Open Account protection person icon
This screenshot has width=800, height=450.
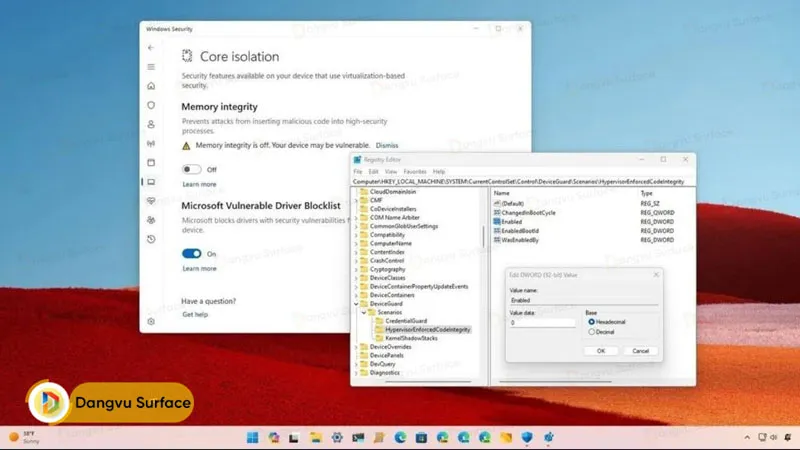pos(151,124)
